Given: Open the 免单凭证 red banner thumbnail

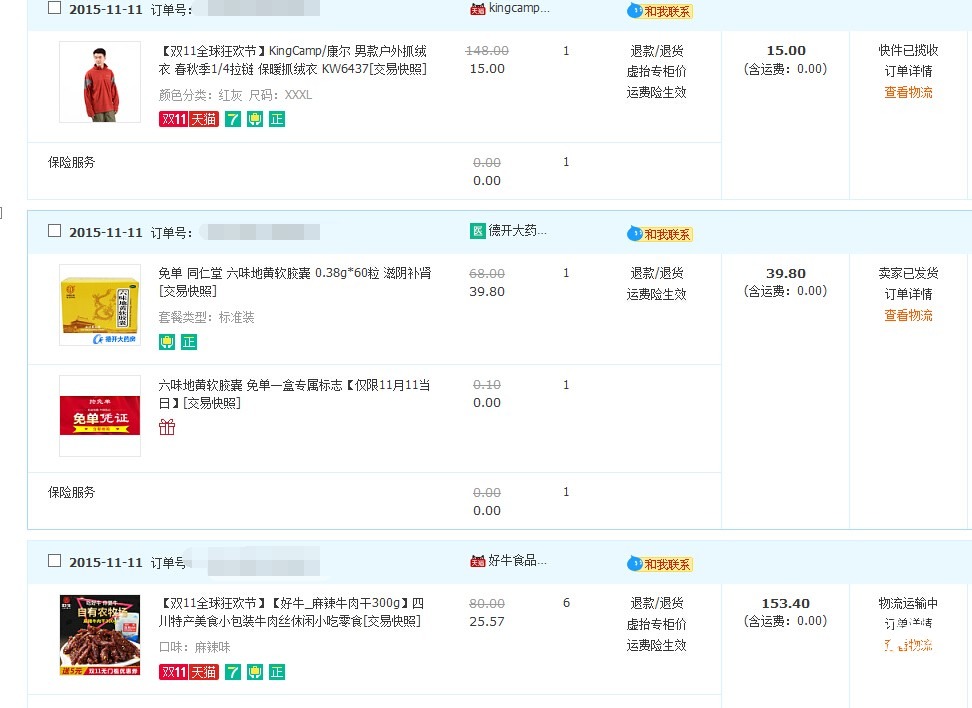Looking at the screenshot, I should pyautogui.click(x=100, y=416).
